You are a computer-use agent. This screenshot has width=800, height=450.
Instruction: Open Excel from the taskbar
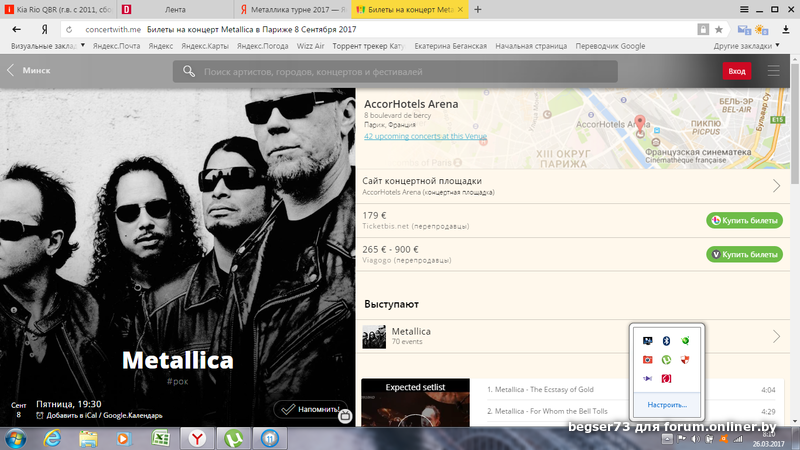[160, 438]
